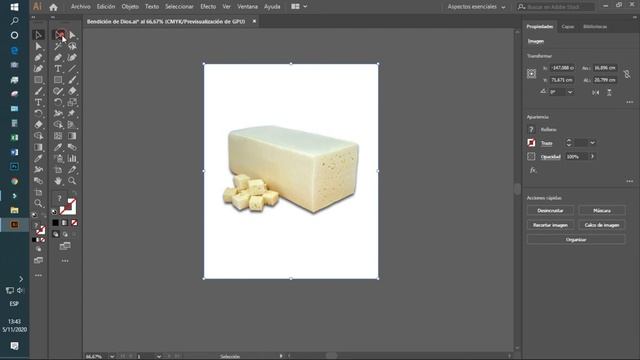
Task: Expand the Opacidad slider arrow
Action: tap(592, 156)
